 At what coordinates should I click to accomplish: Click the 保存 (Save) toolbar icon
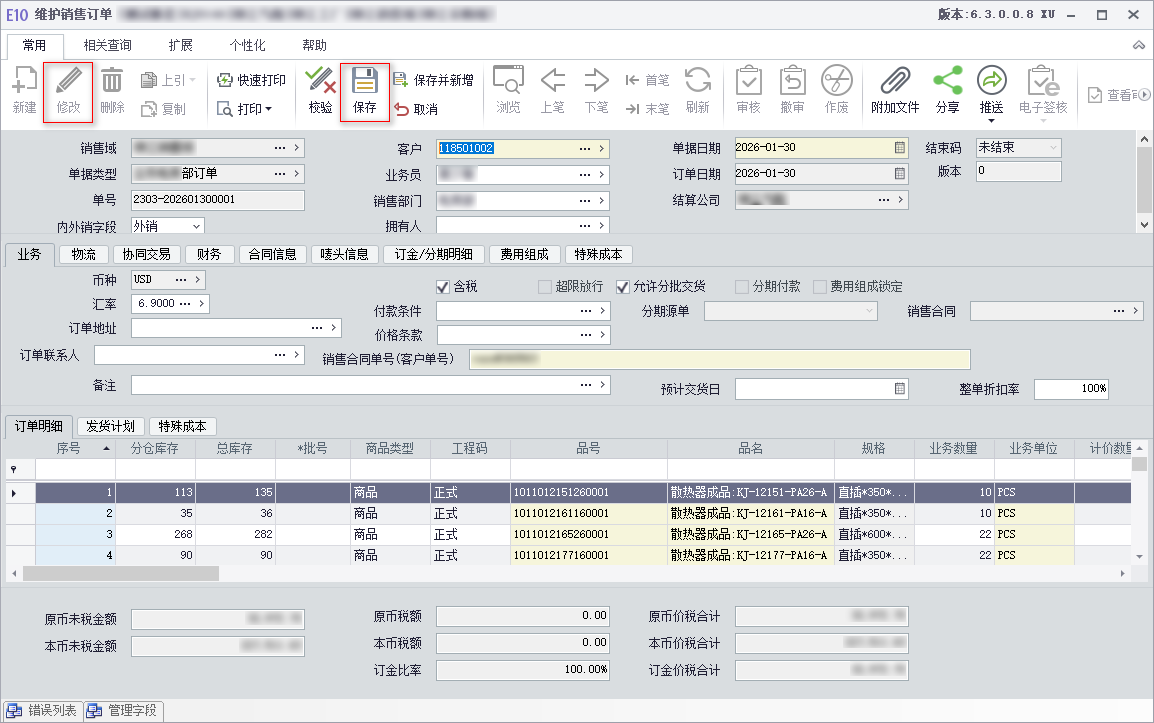coord(365,82)
